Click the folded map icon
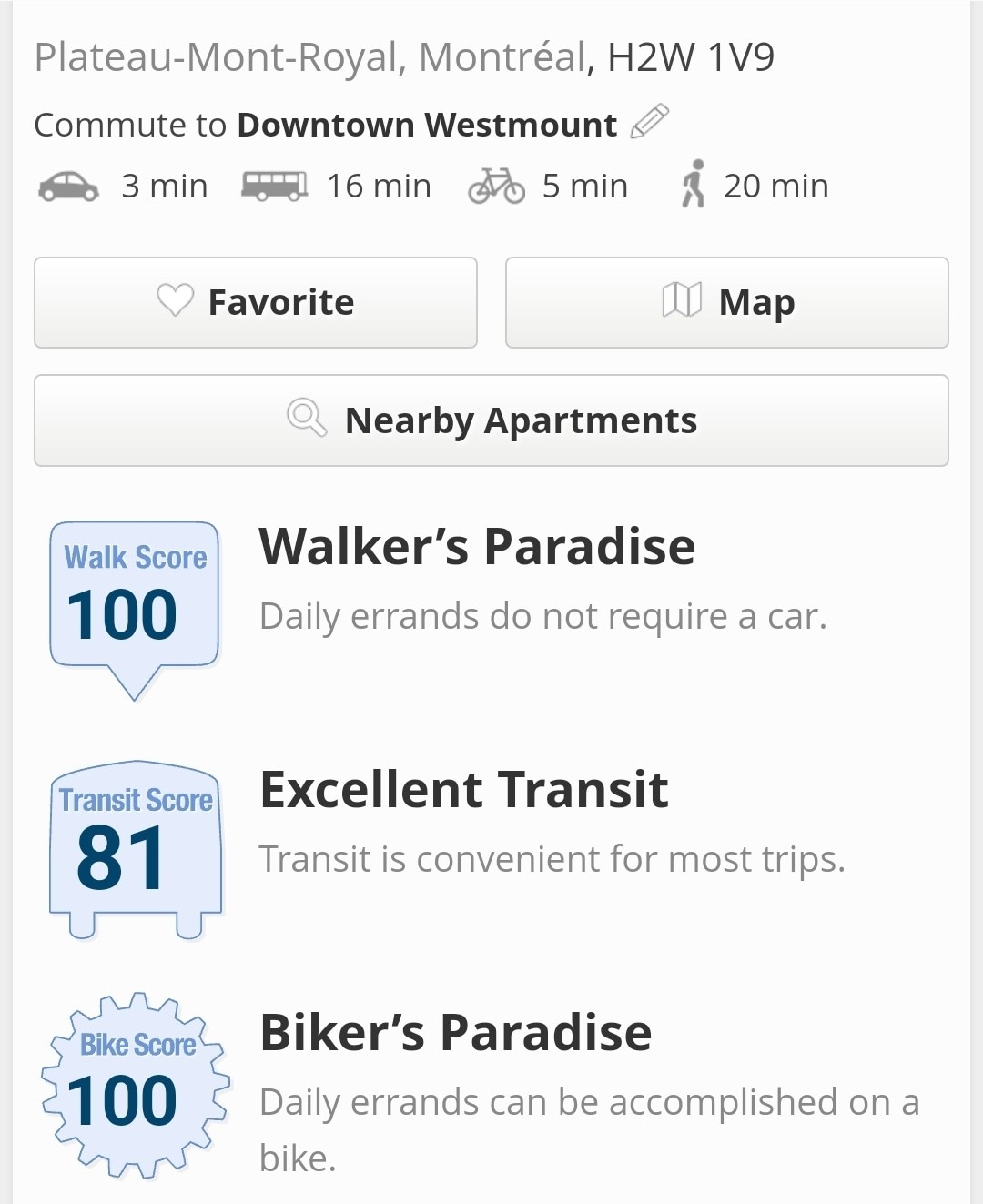The height and width of the screenshot is (1204, 983). click(682, 300)
